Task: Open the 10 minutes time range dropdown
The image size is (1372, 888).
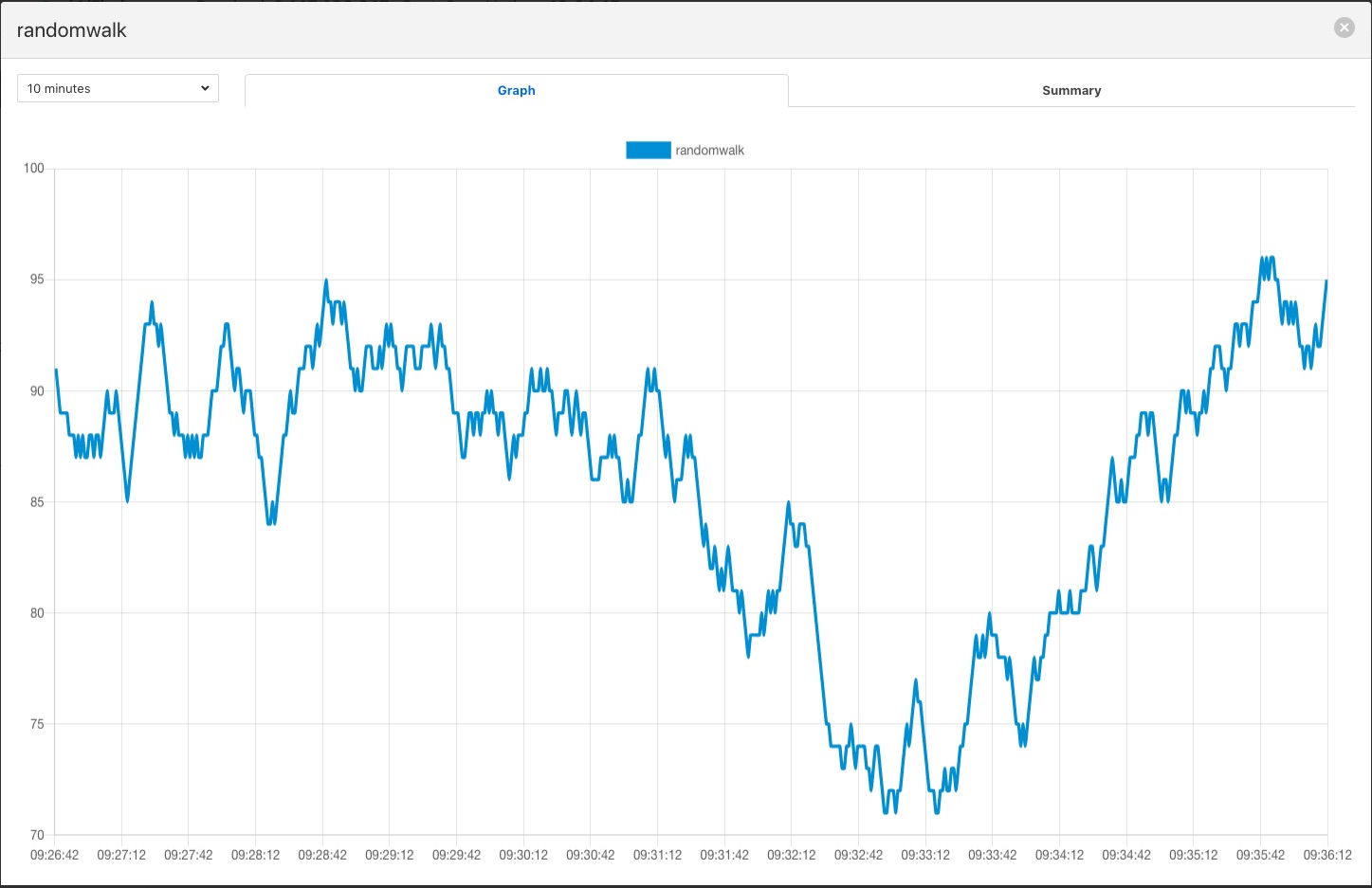Action: coord(119,88)
